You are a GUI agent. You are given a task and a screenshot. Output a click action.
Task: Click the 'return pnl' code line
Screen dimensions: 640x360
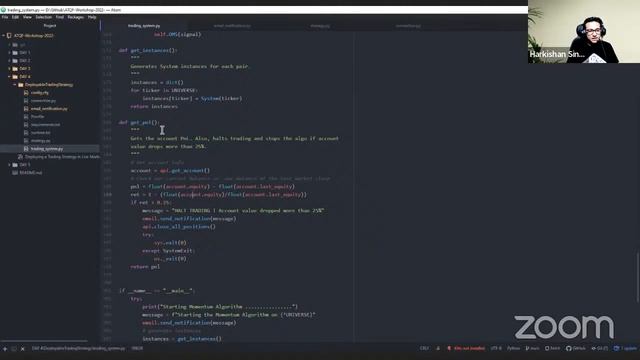pyautogui.click(x=145, y=267)
